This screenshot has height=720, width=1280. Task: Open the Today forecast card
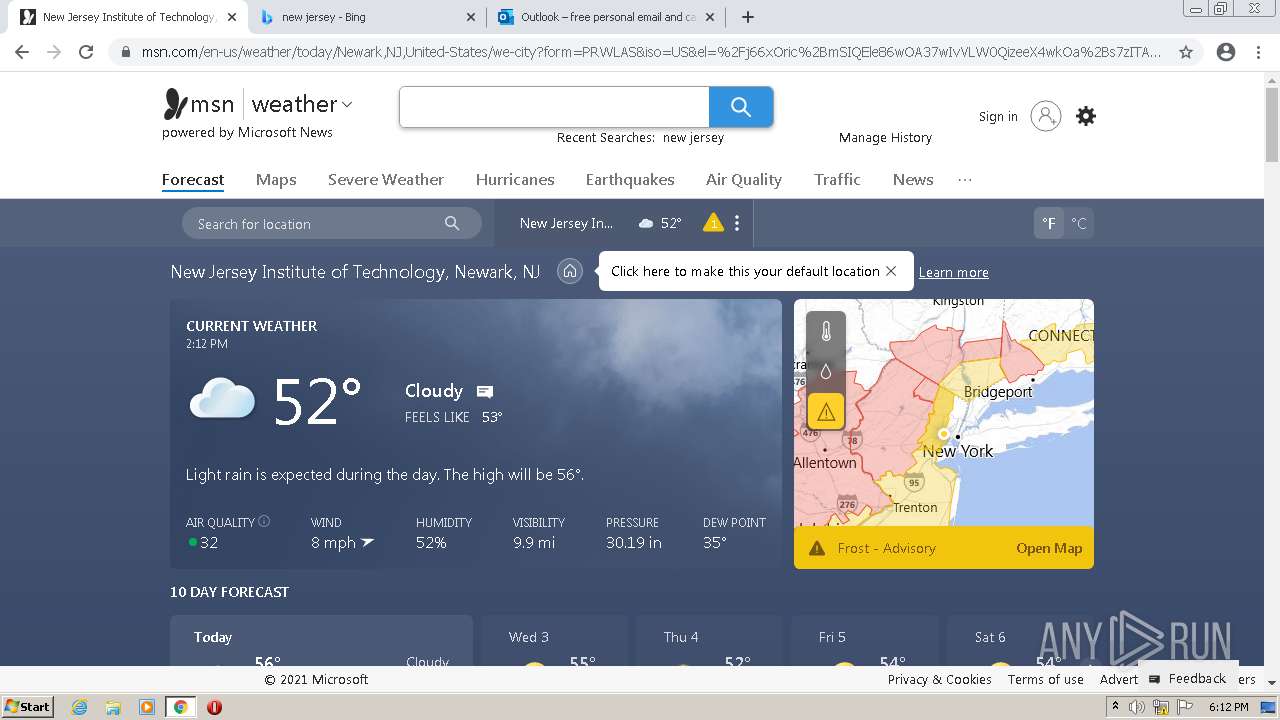321,641
